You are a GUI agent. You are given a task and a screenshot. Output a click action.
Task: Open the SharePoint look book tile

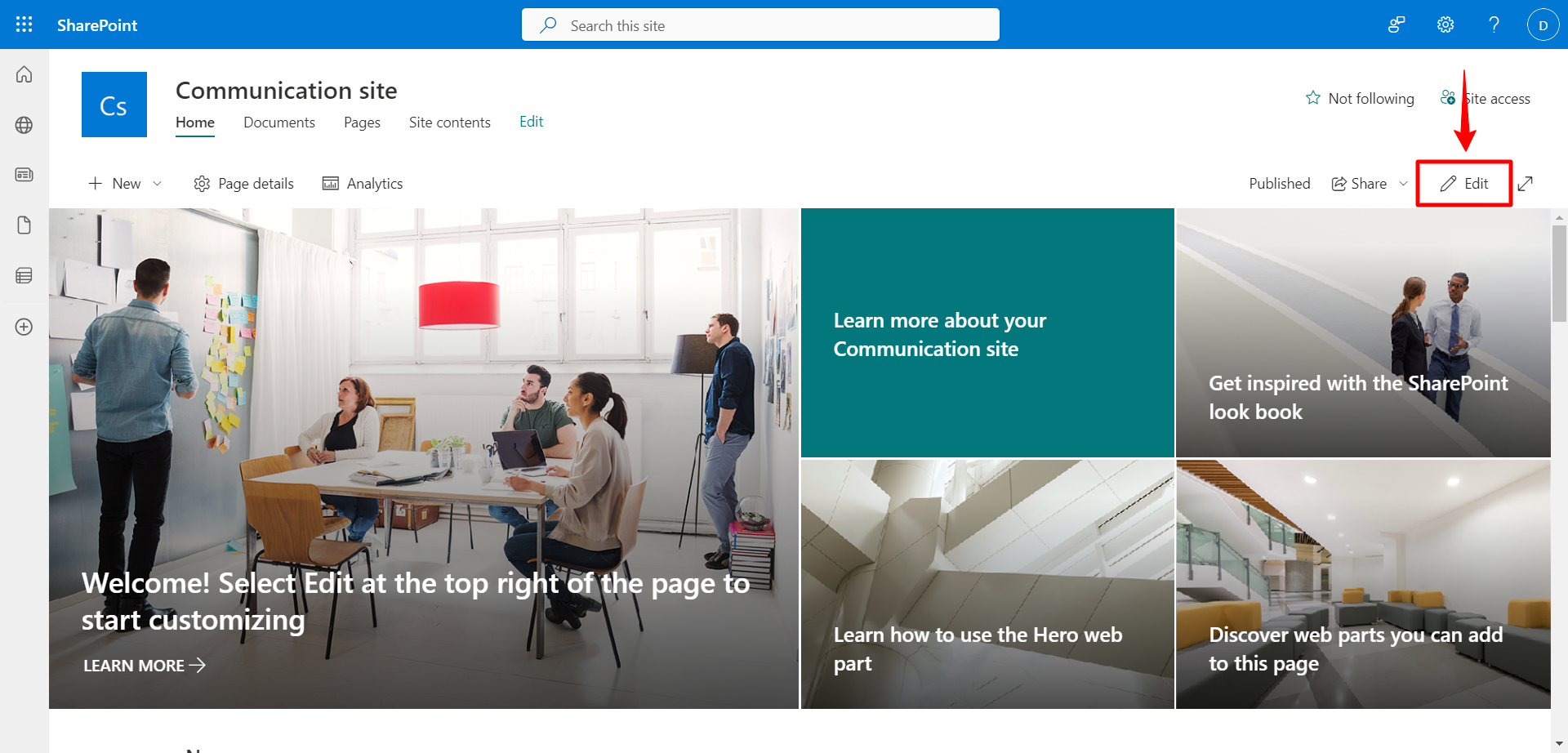click(x=1363, y=332)
